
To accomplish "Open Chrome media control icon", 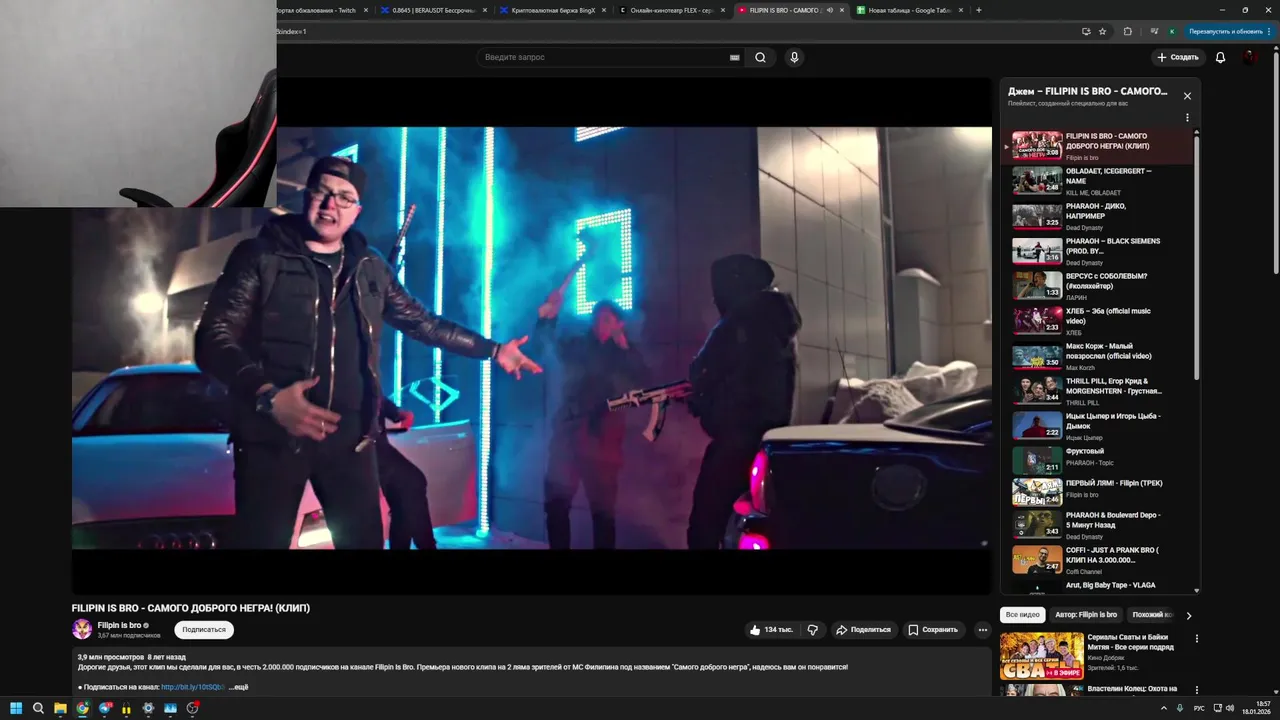I will coord(1154,31).
